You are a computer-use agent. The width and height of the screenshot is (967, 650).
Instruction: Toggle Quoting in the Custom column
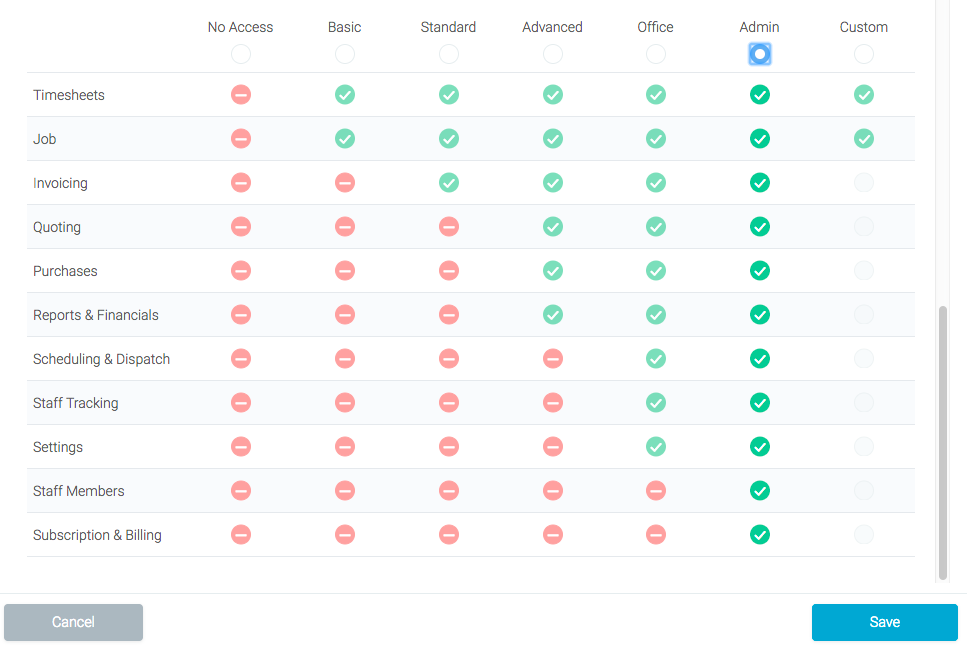(x=863, y=226)
